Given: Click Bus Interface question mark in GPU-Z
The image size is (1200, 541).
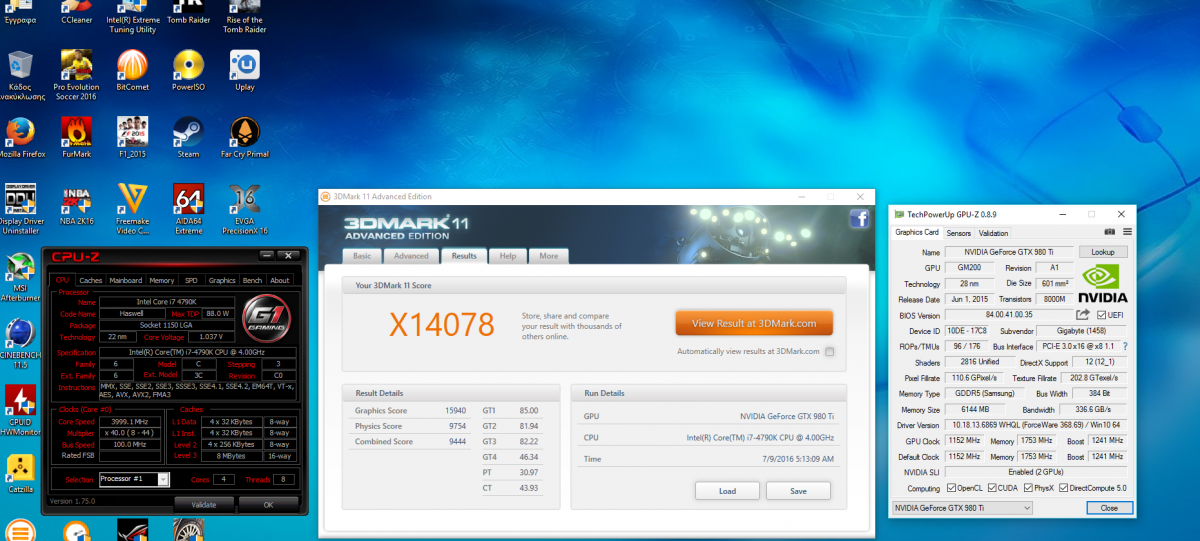Looking at the screenshot, I should click(1124, 346).
